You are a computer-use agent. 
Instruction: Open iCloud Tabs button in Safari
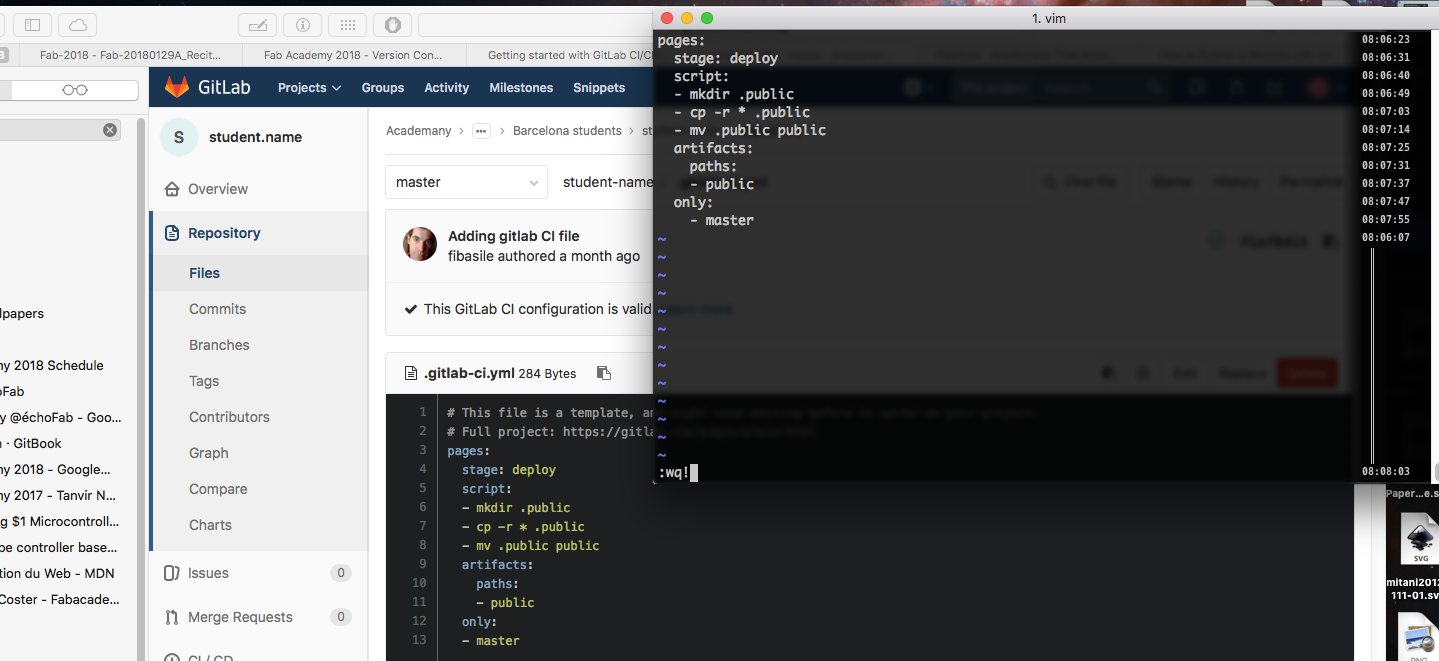click(x=79, y=24)
